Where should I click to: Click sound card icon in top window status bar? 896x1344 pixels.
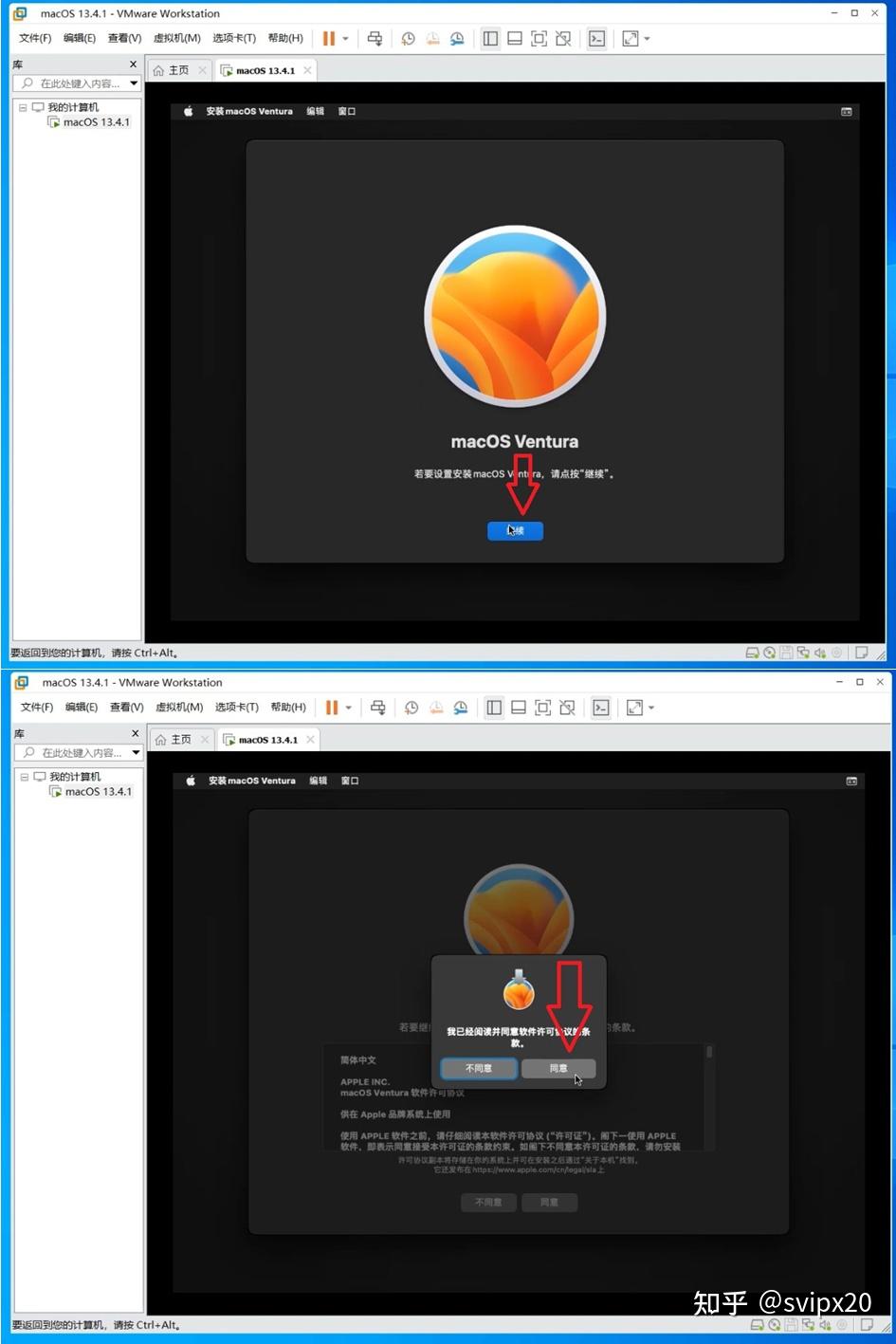click(x=820, y=653)
